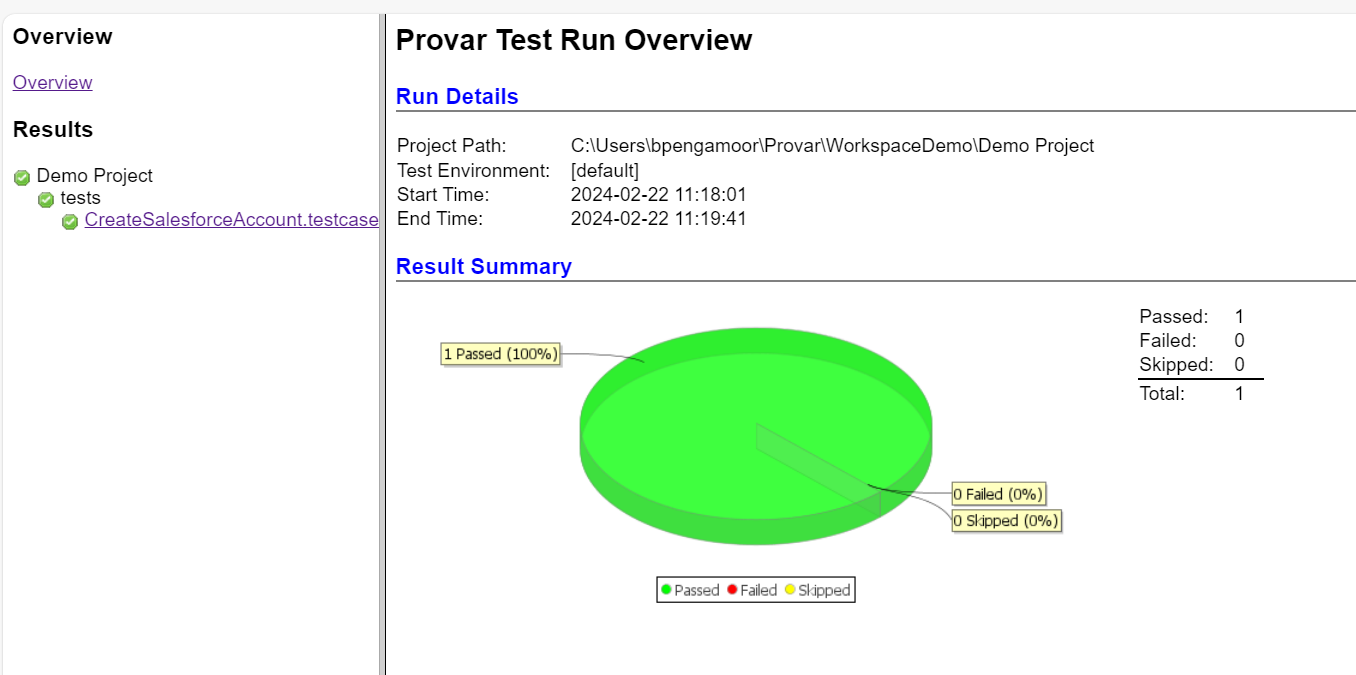Click the 'Test Environment:' label
Screen dimensions: 1356x675
click(474, 170)
